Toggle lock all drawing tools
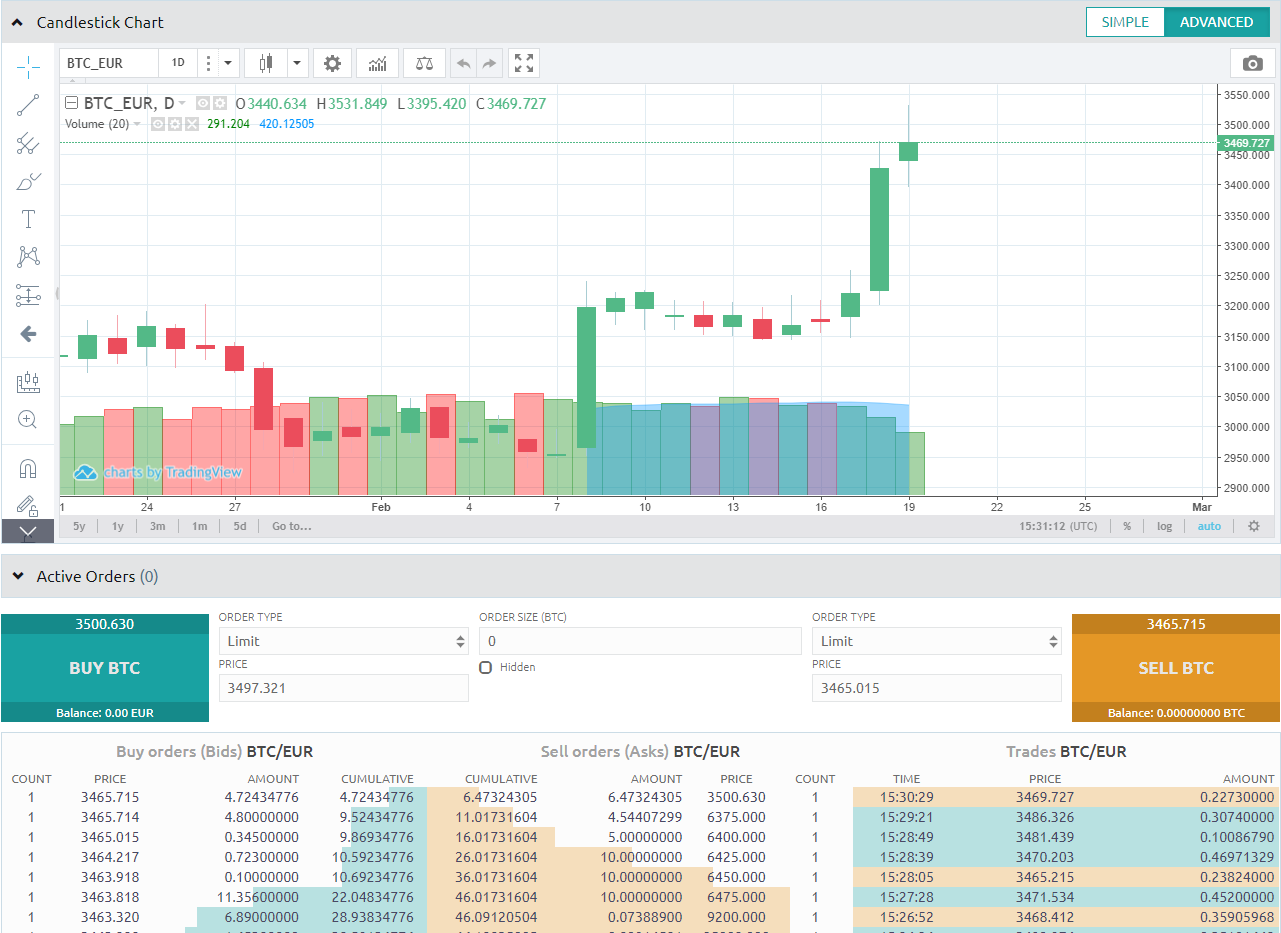Screen dimensions: 1281x933 click(28, 506)
